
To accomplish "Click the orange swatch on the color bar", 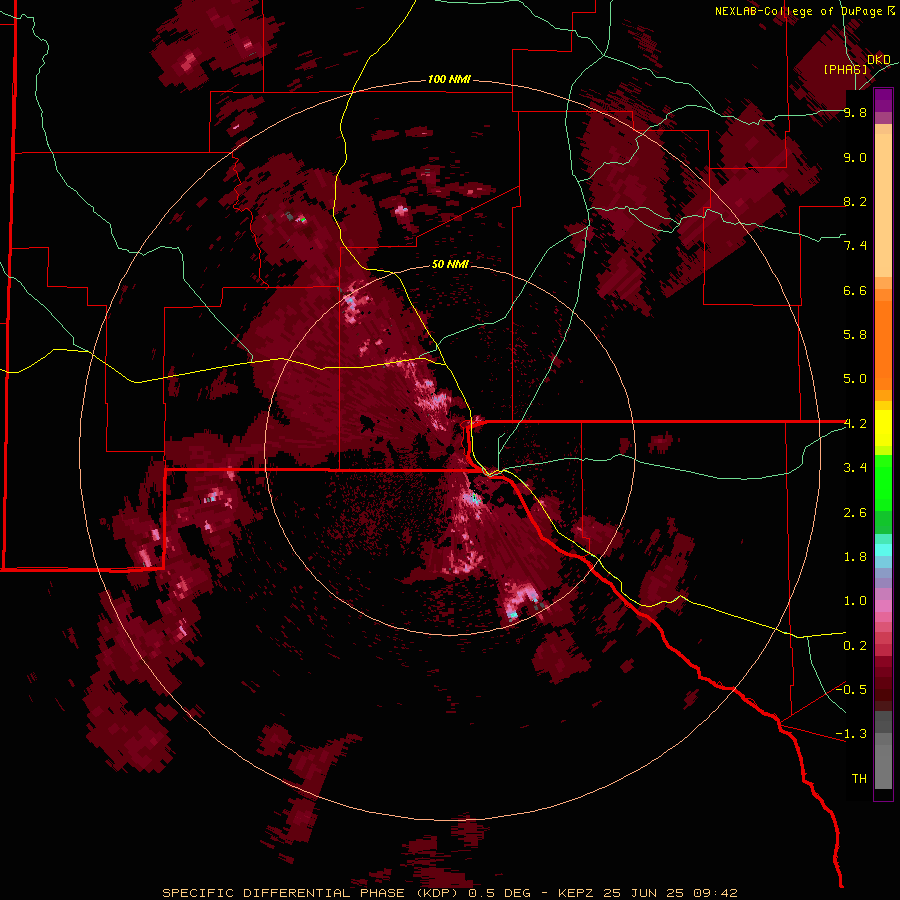I will pyautogui.click(x=883, y=346).
